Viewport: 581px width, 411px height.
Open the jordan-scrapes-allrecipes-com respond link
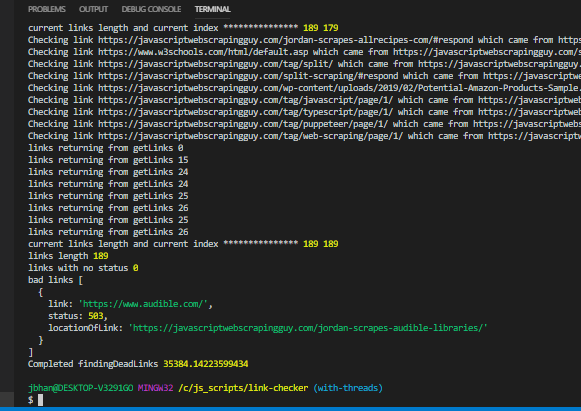point(285,40)
